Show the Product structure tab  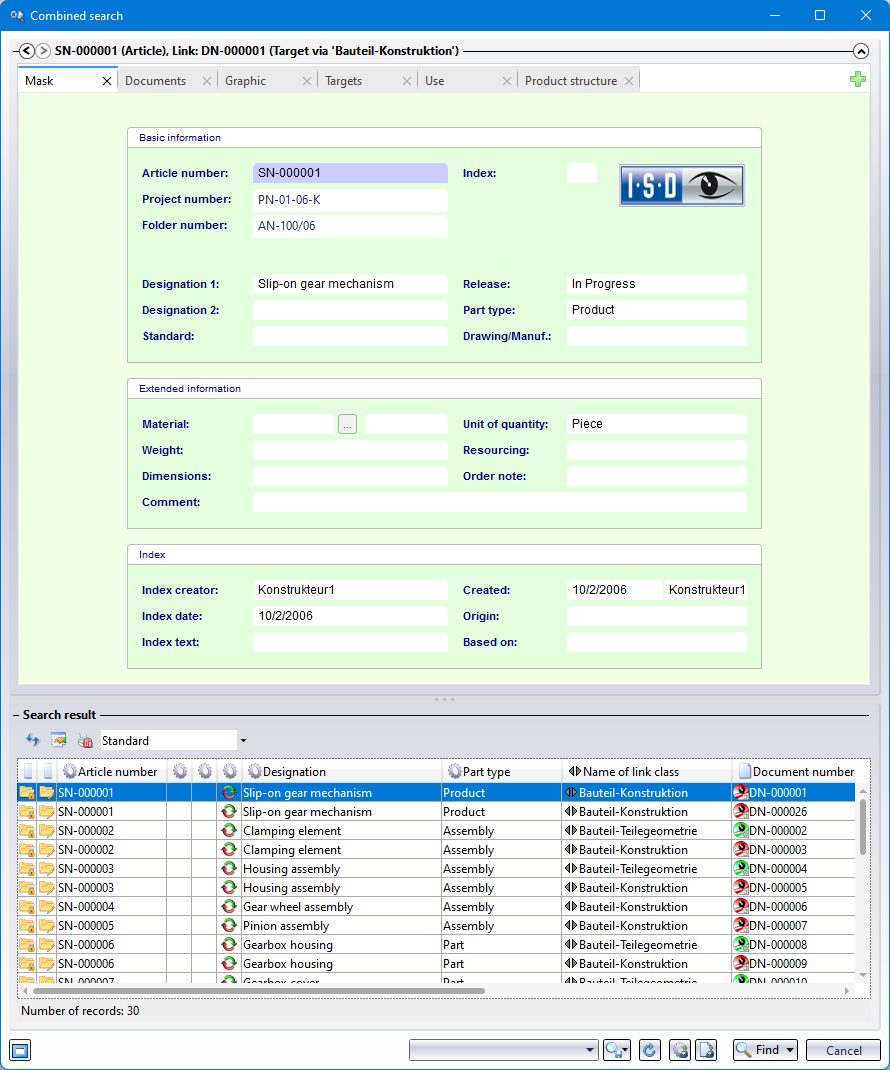coord(571,81)
